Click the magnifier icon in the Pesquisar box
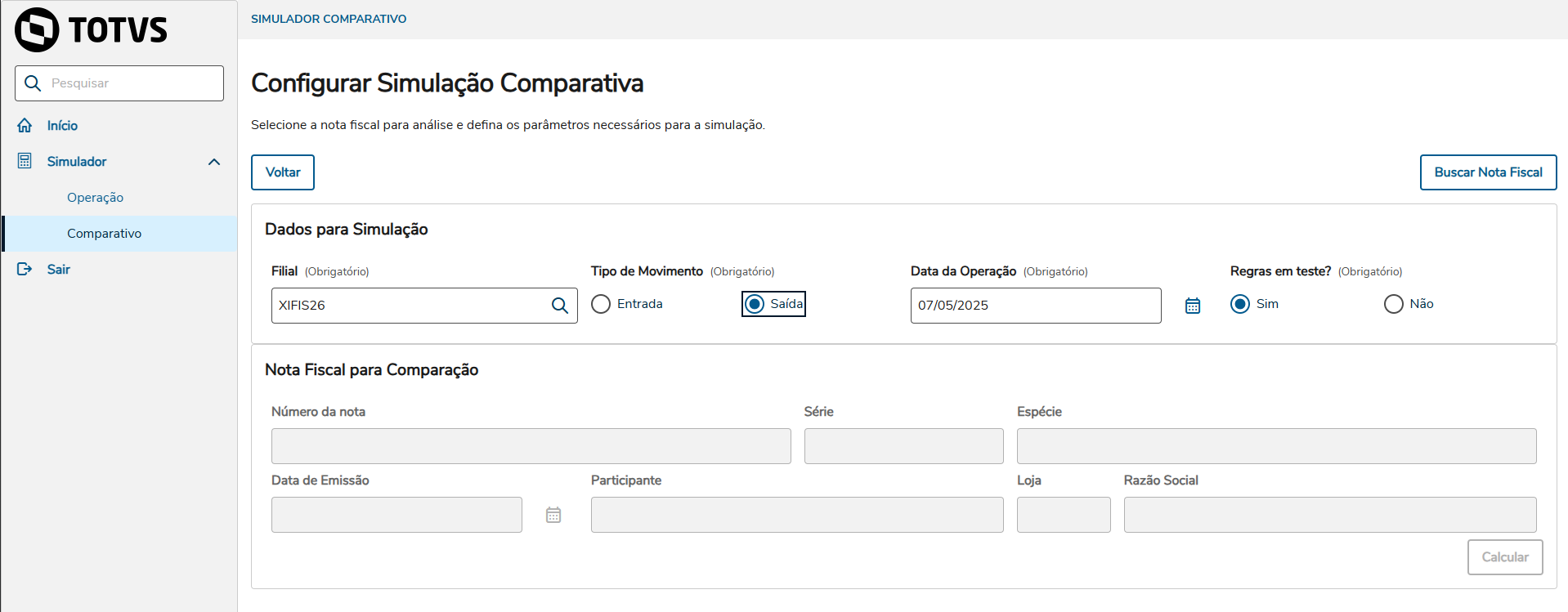1568x612 pixels. point(33,83)
